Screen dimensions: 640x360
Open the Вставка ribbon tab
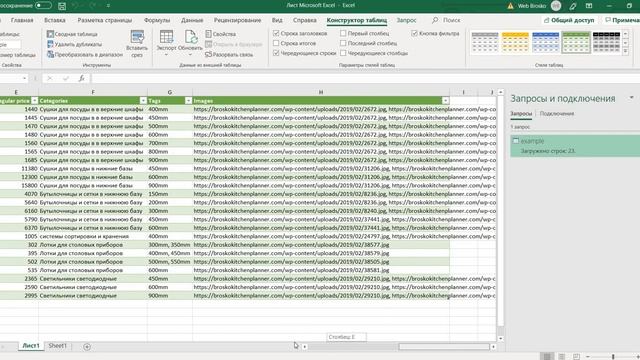55,20
